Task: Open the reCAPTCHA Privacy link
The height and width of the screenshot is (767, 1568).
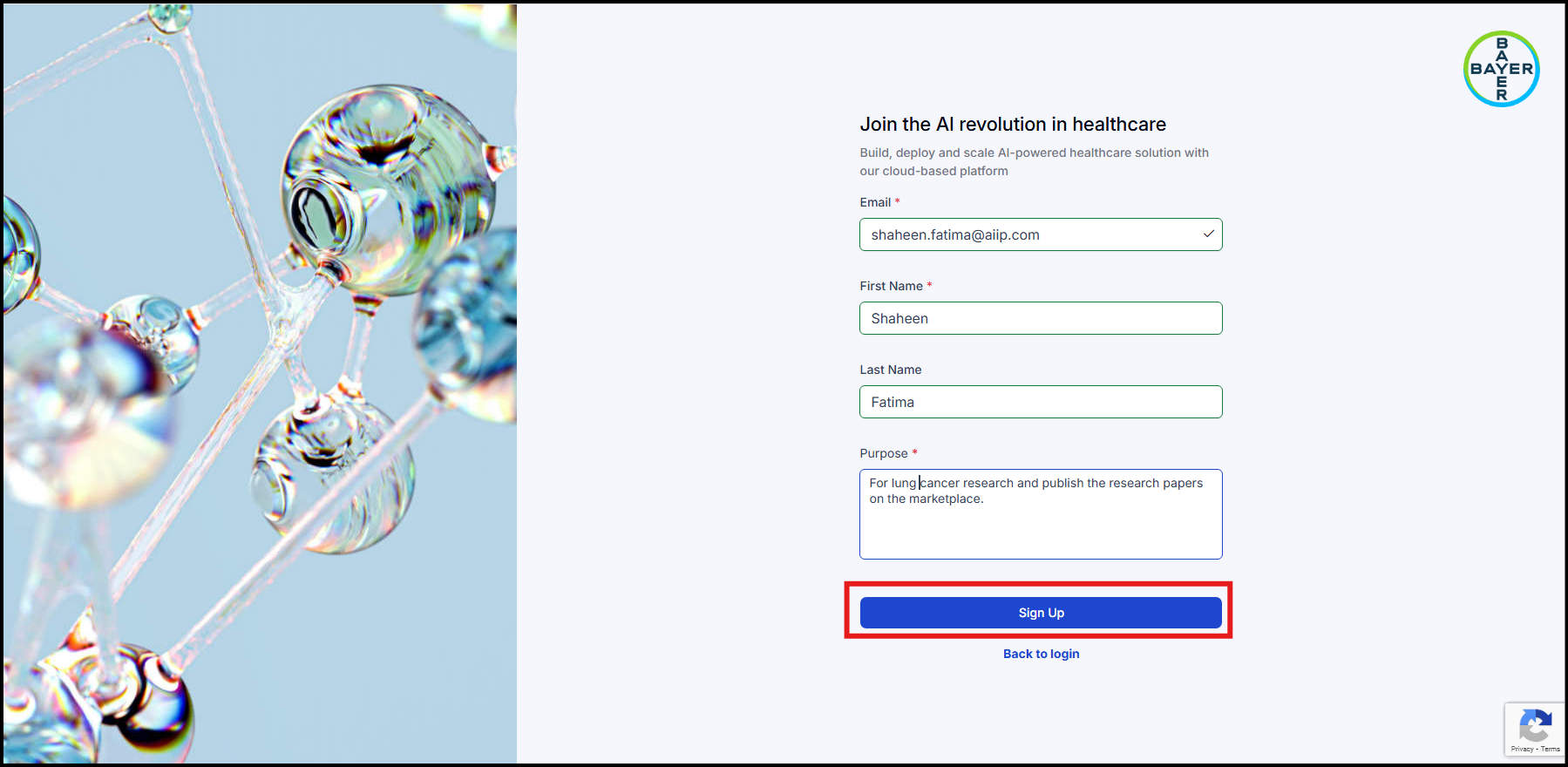Action: click(1522, 749)
